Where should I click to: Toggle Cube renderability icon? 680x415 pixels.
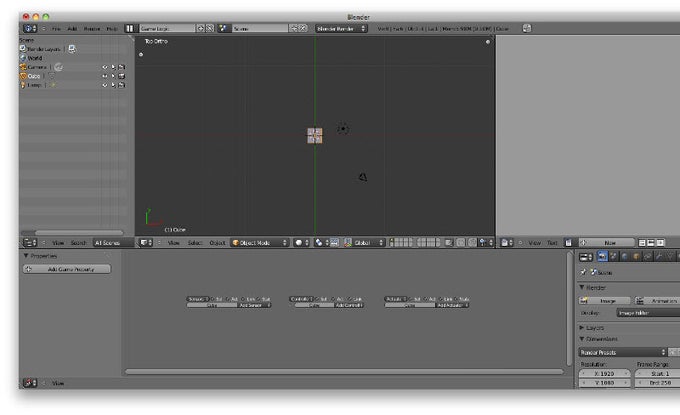coord(122,76)
